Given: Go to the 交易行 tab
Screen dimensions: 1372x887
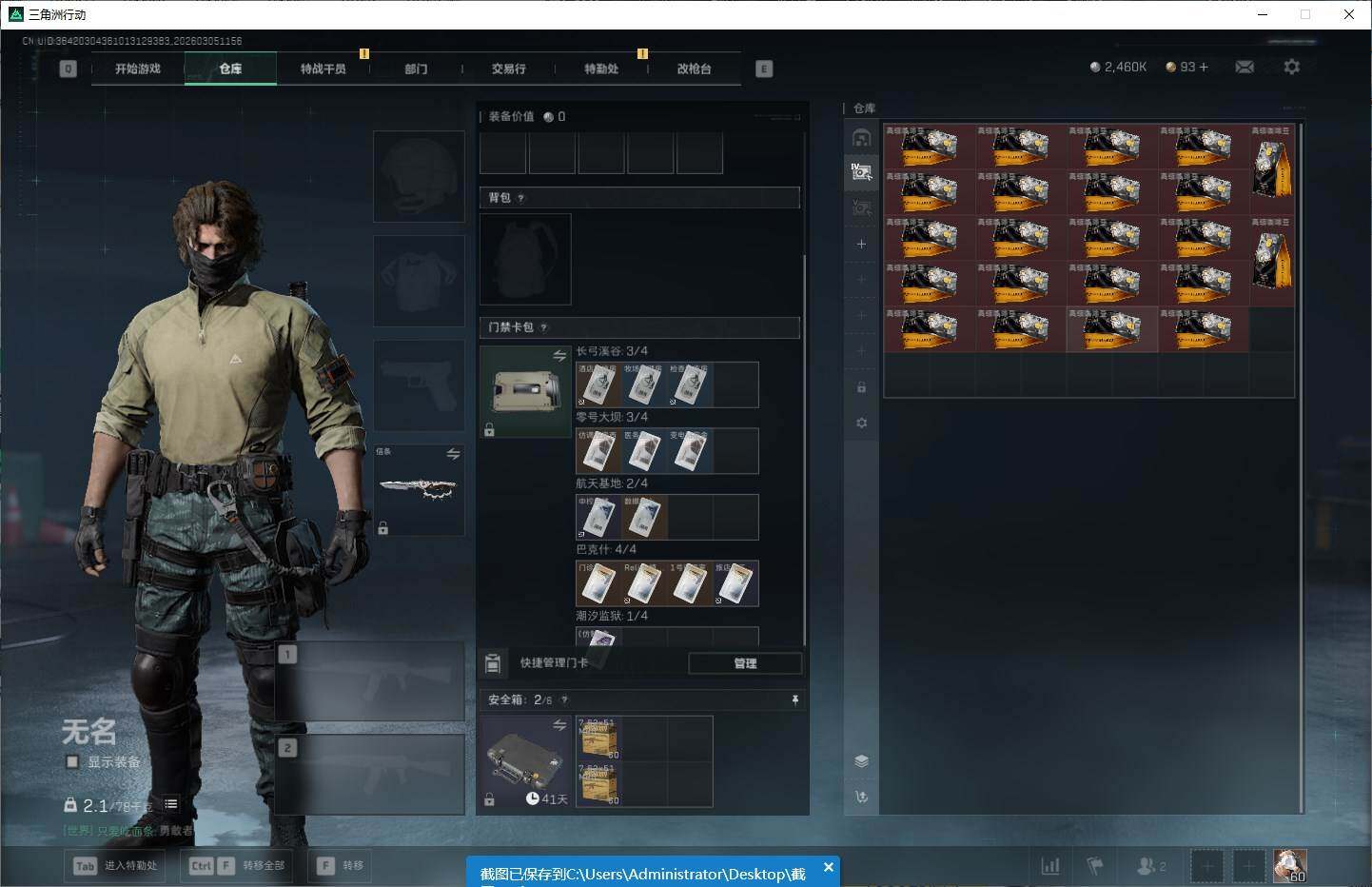Looking at the screenshot, I should (509, 69).
